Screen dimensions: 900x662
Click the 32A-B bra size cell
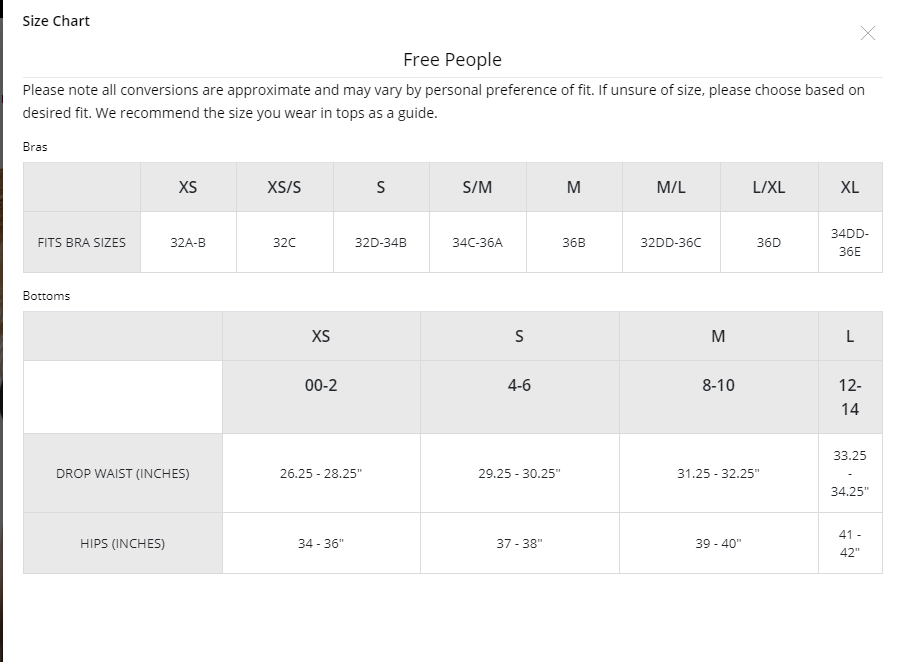click(x=188, y=242)
